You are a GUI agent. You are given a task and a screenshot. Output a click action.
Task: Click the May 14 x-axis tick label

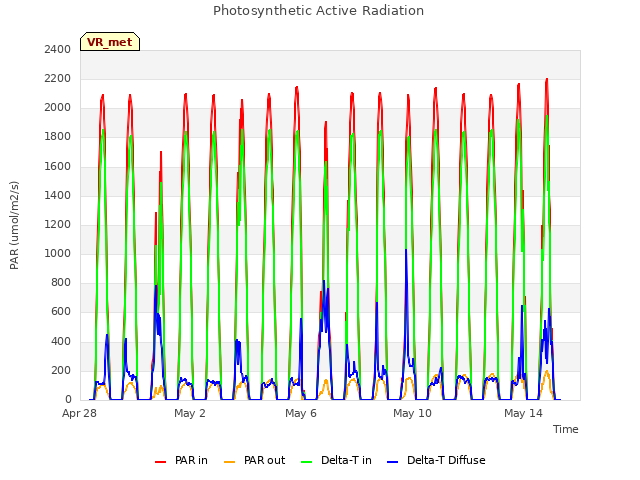(523, 413)
